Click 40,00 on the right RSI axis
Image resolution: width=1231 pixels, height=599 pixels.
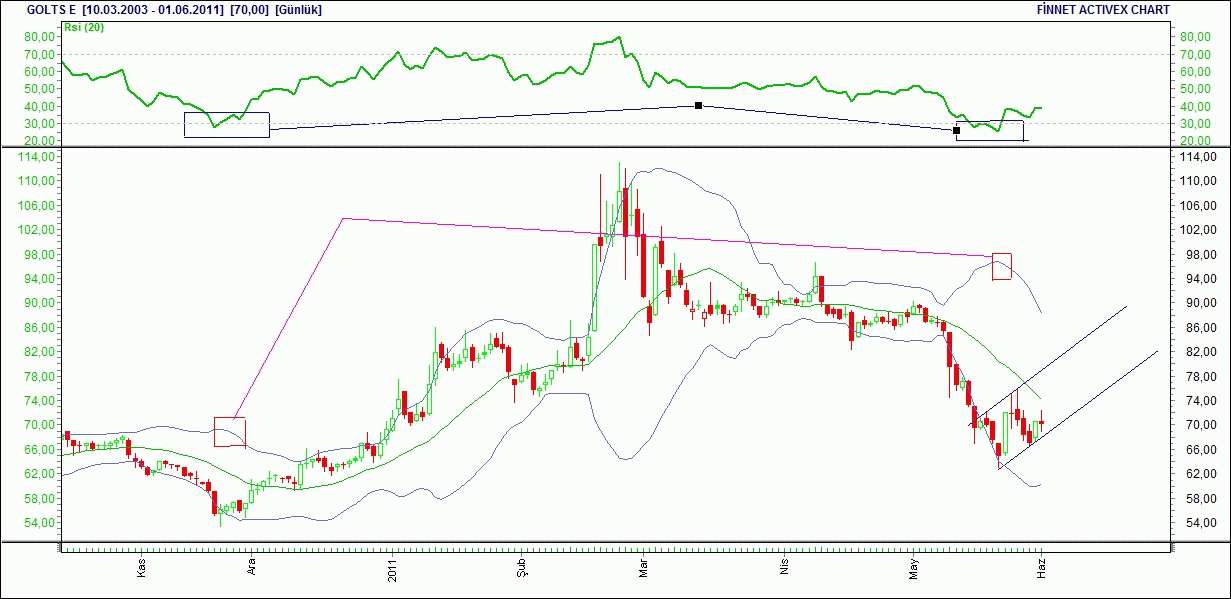(1196, 107)
